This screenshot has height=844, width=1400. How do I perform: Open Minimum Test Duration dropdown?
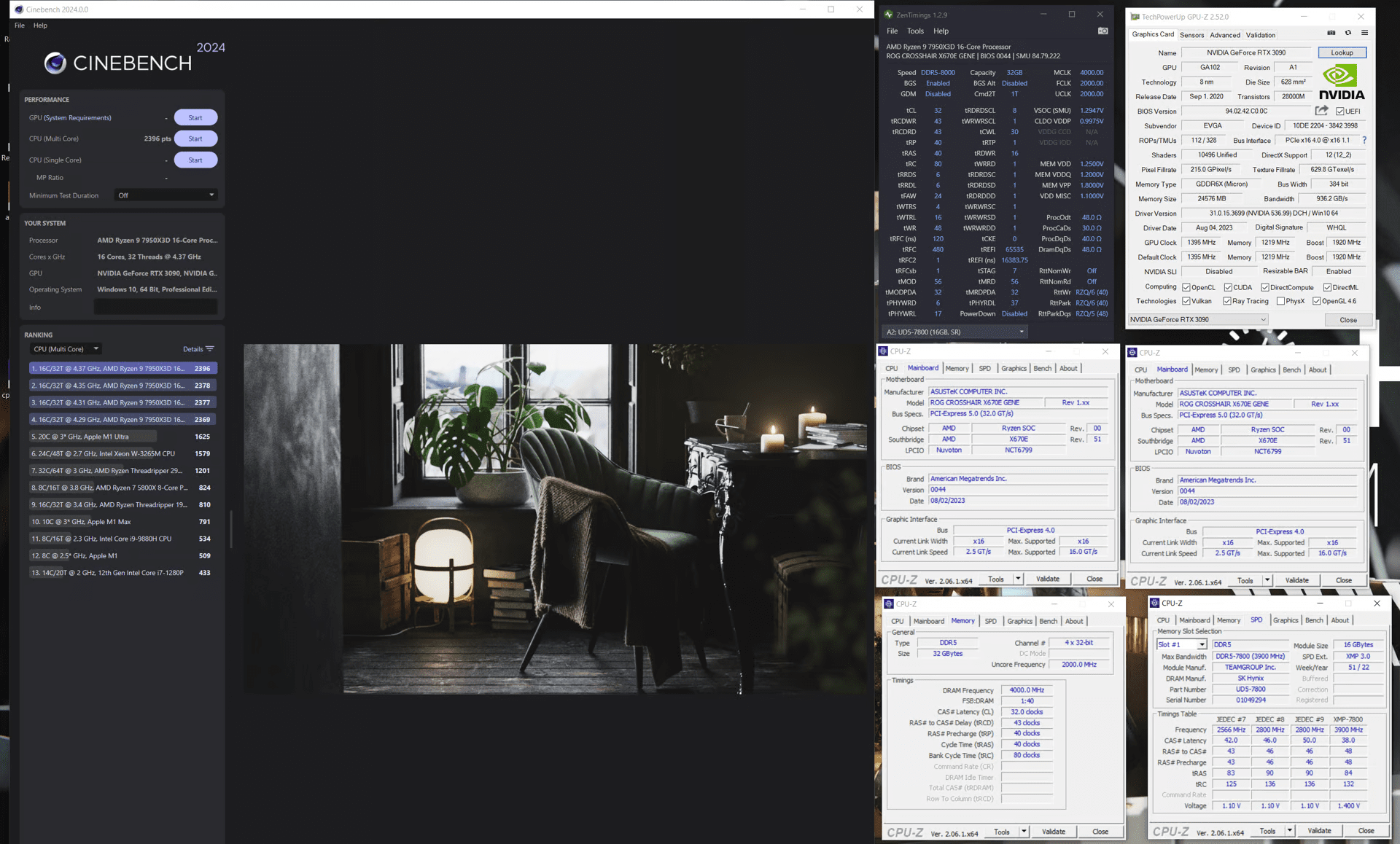coord(166,195)
